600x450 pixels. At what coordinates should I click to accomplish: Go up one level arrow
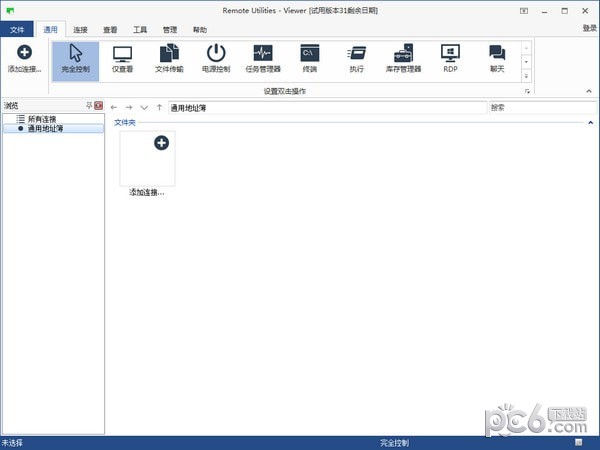point(159,108)
